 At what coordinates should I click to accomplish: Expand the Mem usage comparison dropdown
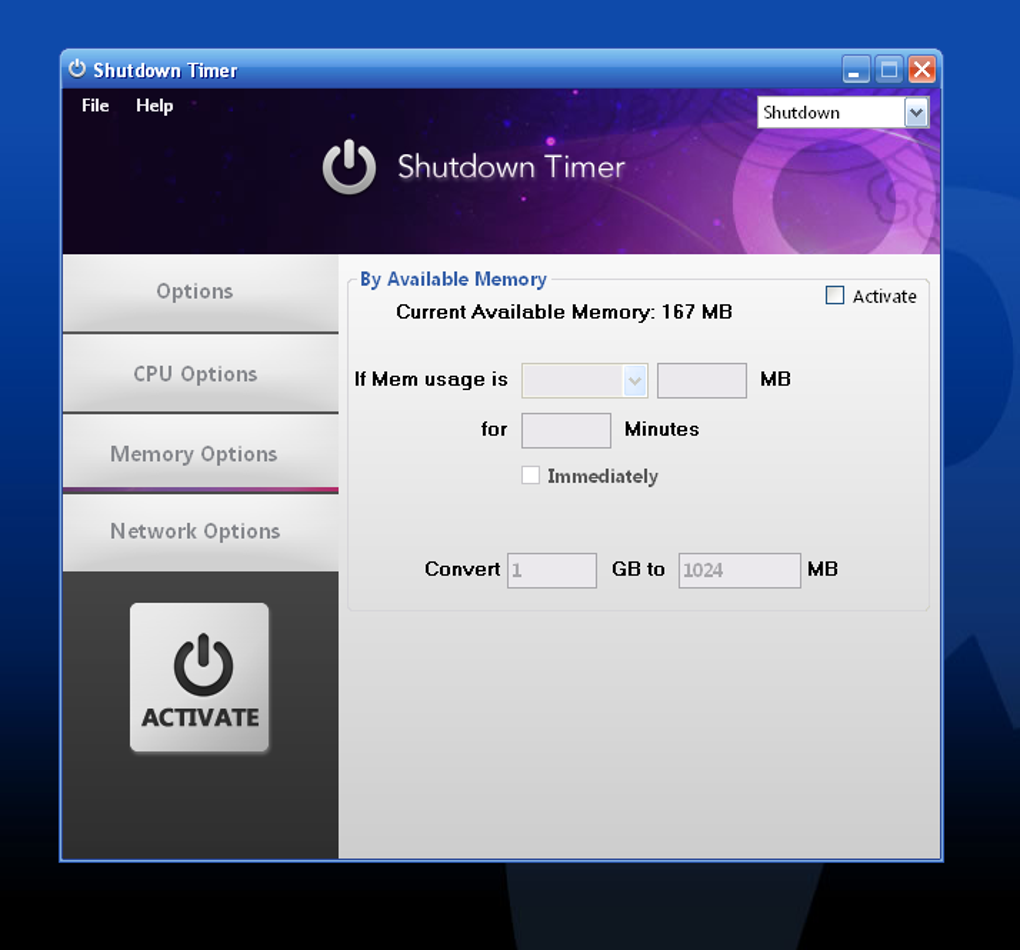tap(584, 381)
